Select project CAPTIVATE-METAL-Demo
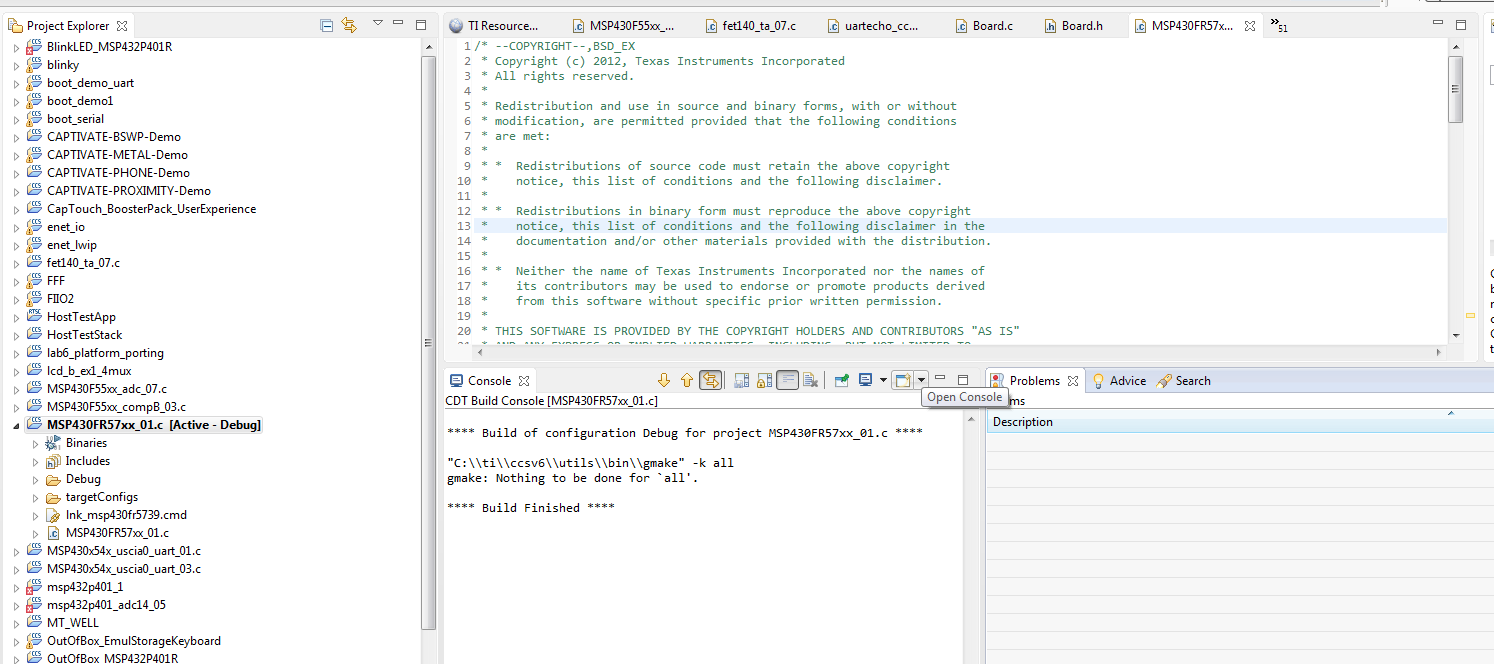Screen dimensions: 1494x664 [x=117, y=155]
